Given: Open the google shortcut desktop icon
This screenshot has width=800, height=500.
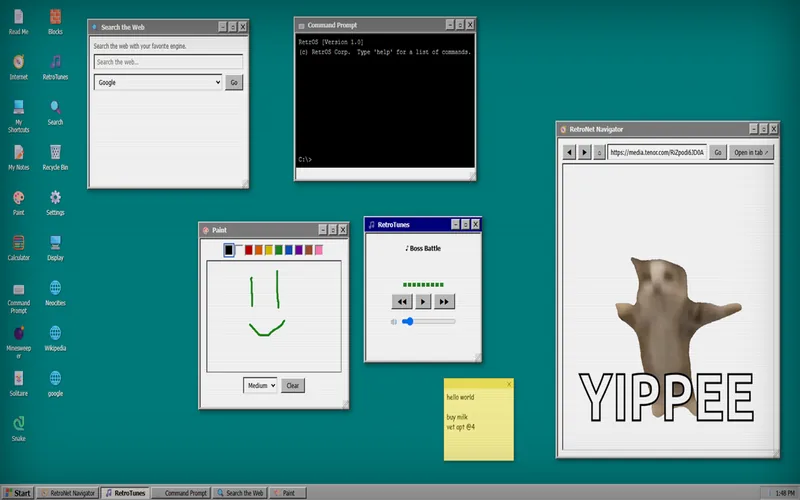Looking at the screenshot, I should point(55,384).
